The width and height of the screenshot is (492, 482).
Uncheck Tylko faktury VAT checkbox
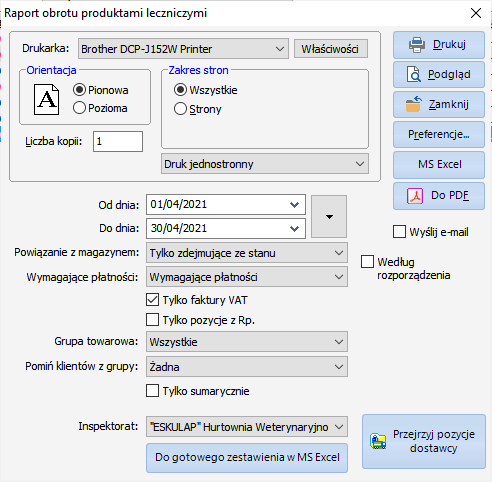coord(152,300)
